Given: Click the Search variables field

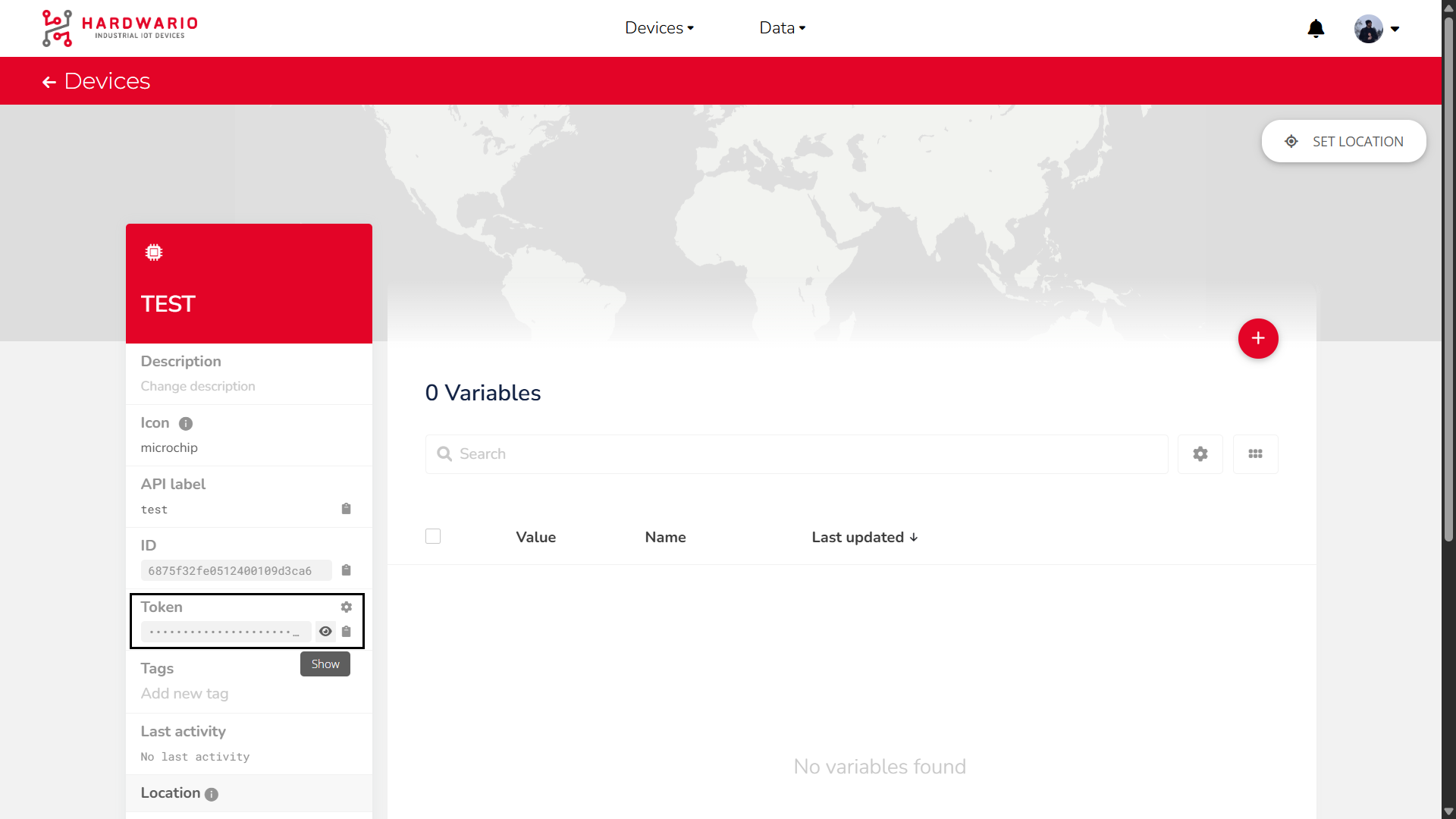Looking at the screenshot, I should click(796, 454).
